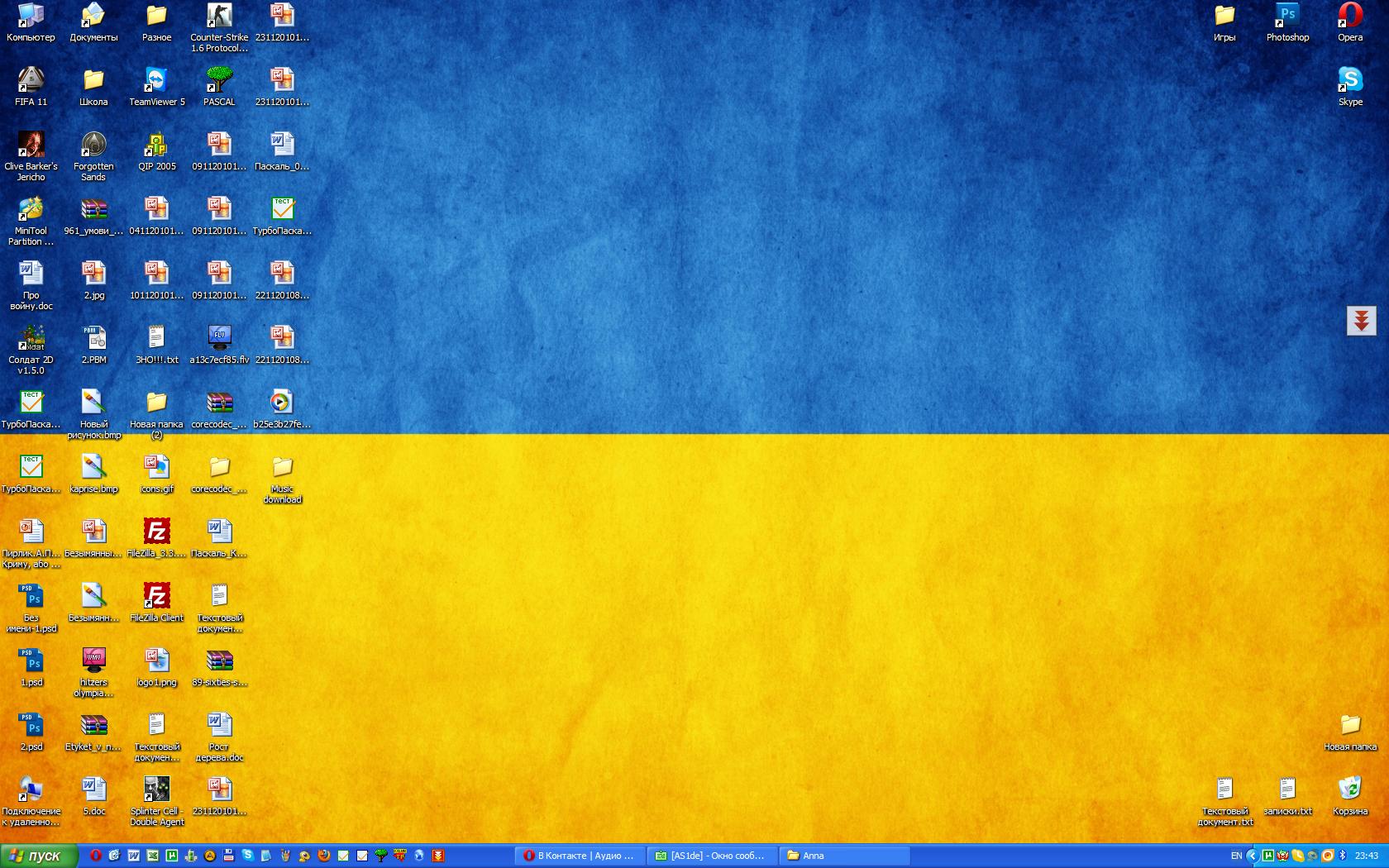1389x868 pixels.
Task: Select the Корзина recycle bin icon
Action: (x=1350, y=790)
